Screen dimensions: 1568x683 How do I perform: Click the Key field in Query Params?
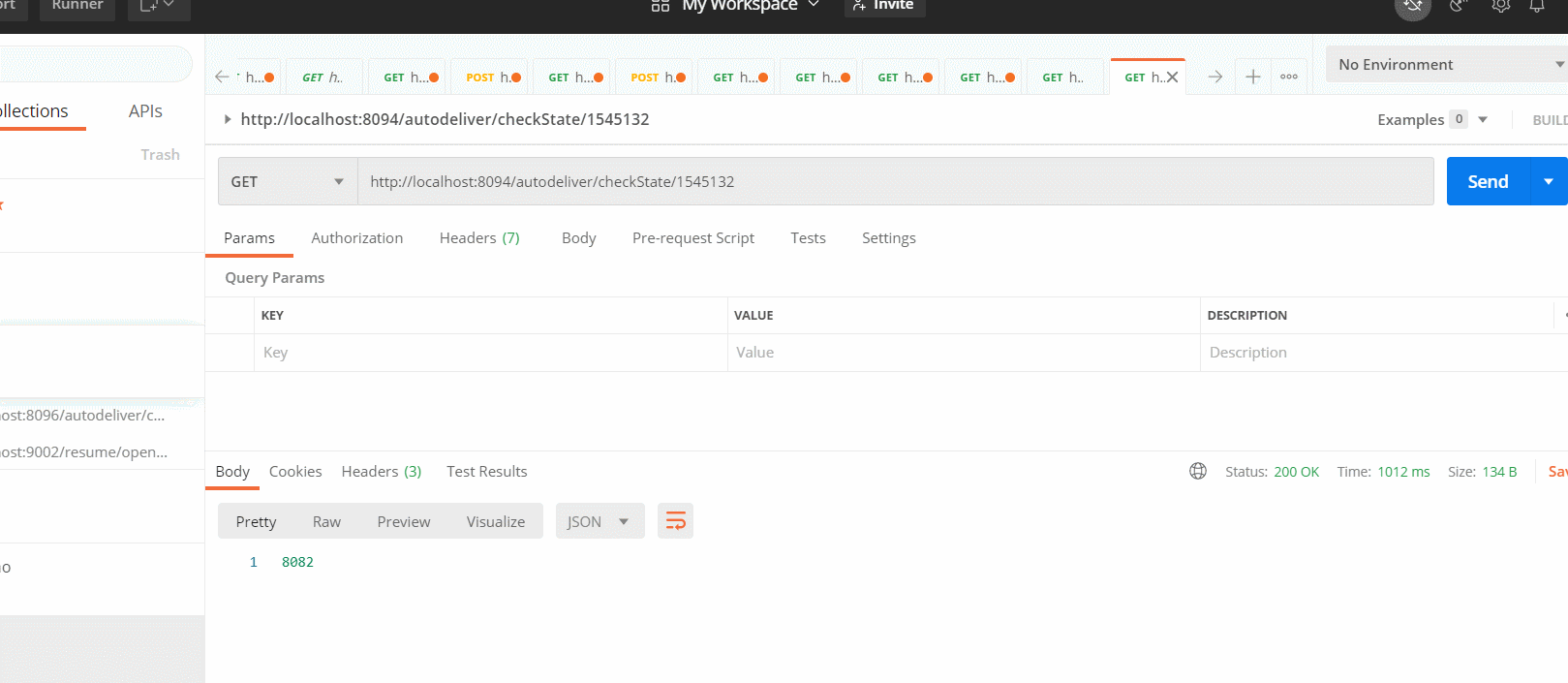click(x=491, y=353)
